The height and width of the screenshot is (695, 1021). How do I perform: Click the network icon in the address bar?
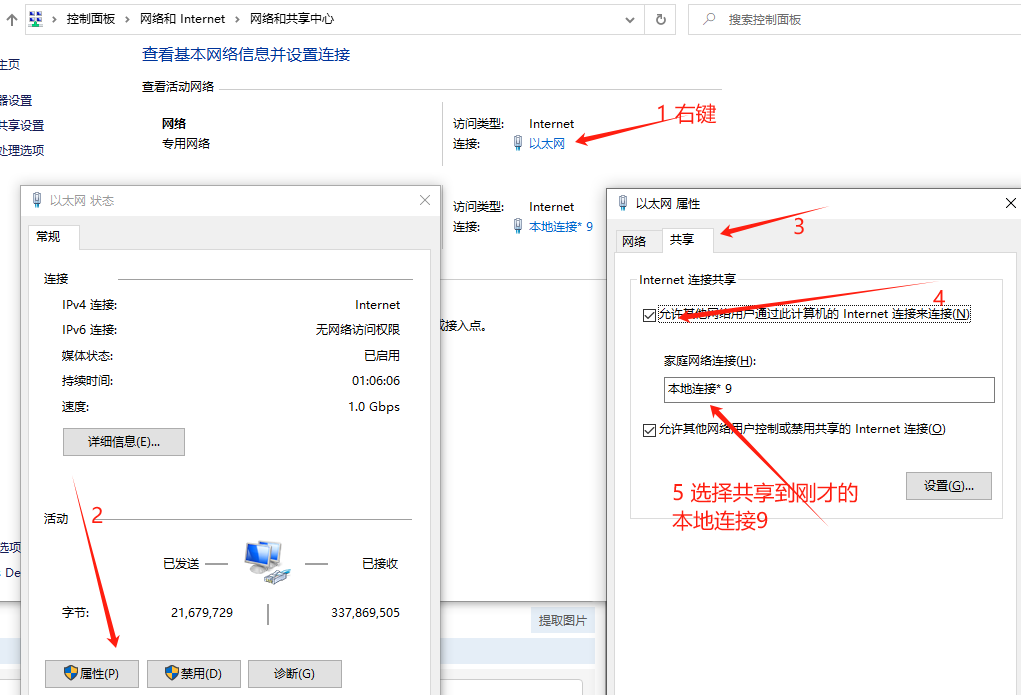click(x=34, y=17)
